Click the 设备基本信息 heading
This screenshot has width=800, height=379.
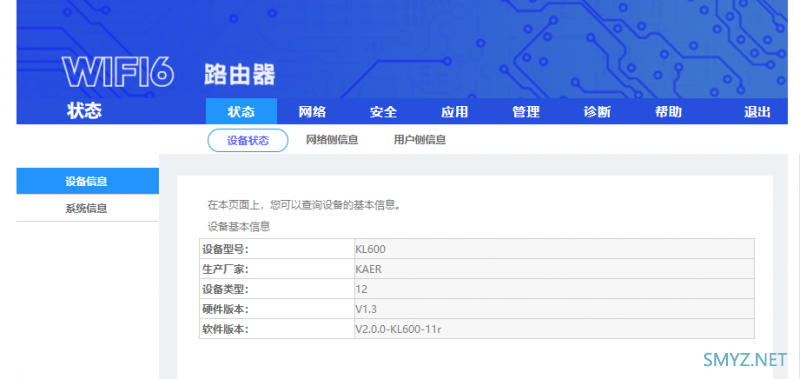coord(239,226)
